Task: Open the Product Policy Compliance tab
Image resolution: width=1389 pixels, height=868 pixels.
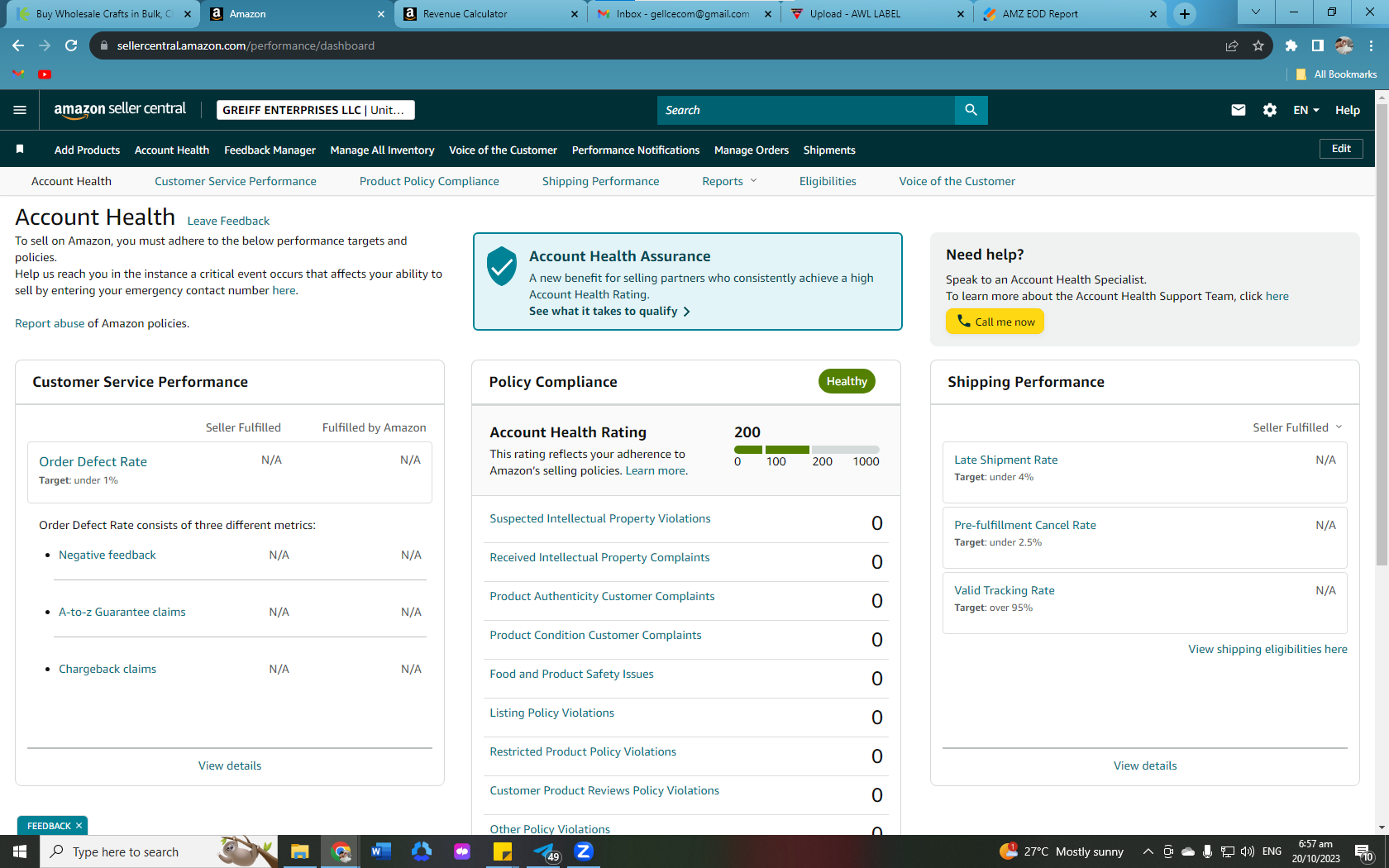Action: coord(429,181)
